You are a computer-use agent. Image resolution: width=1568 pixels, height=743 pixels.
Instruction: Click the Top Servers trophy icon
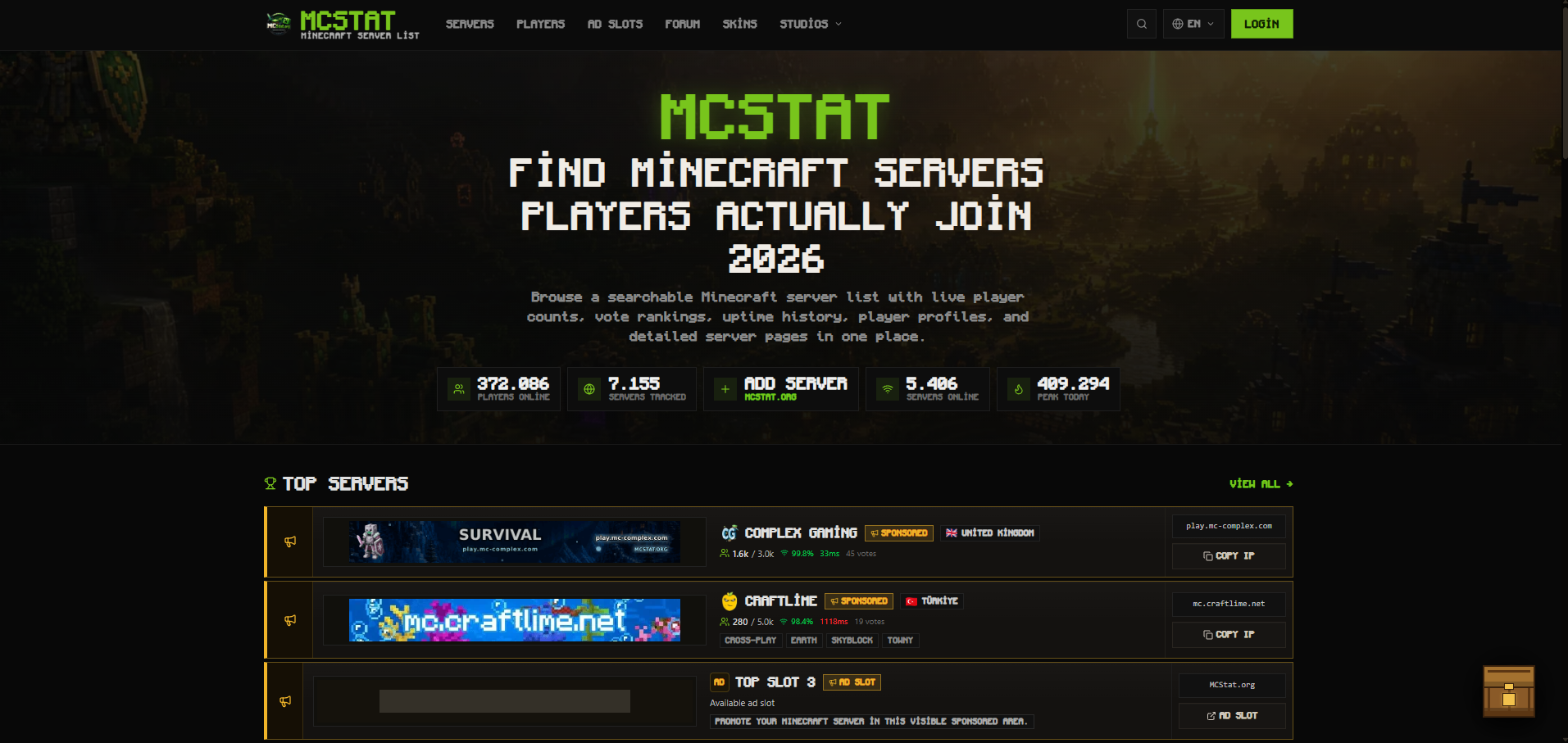270,484
